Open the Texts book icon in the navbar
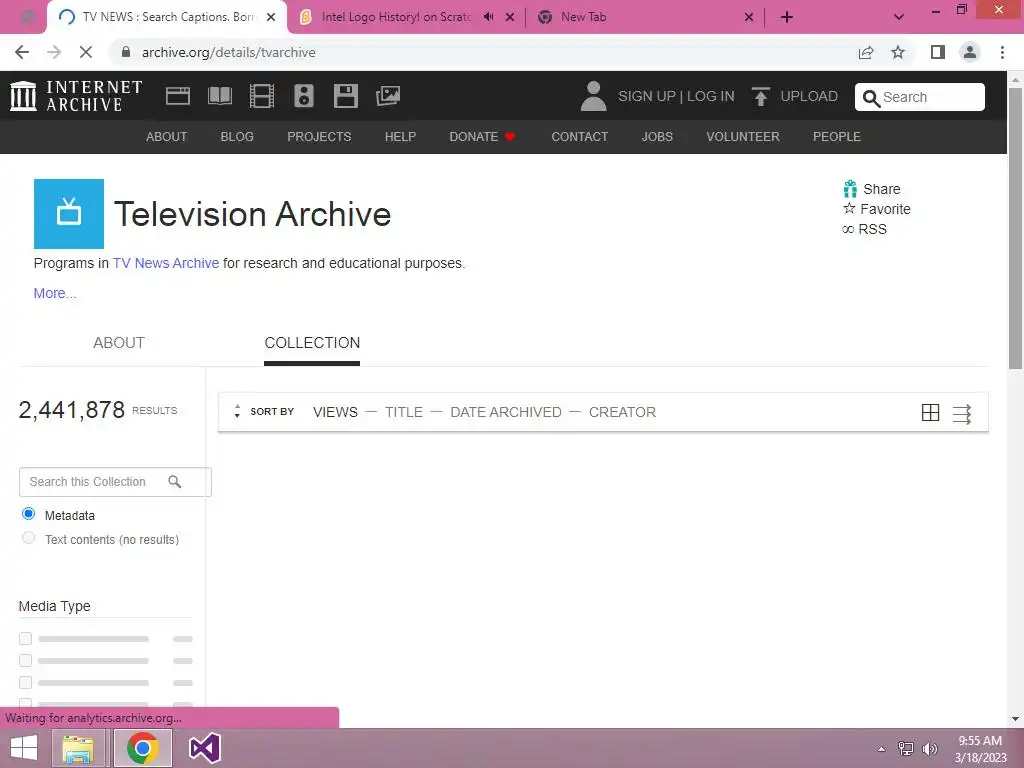The width and height of the screenshot is (1024, 768). [x=219, y=96]
